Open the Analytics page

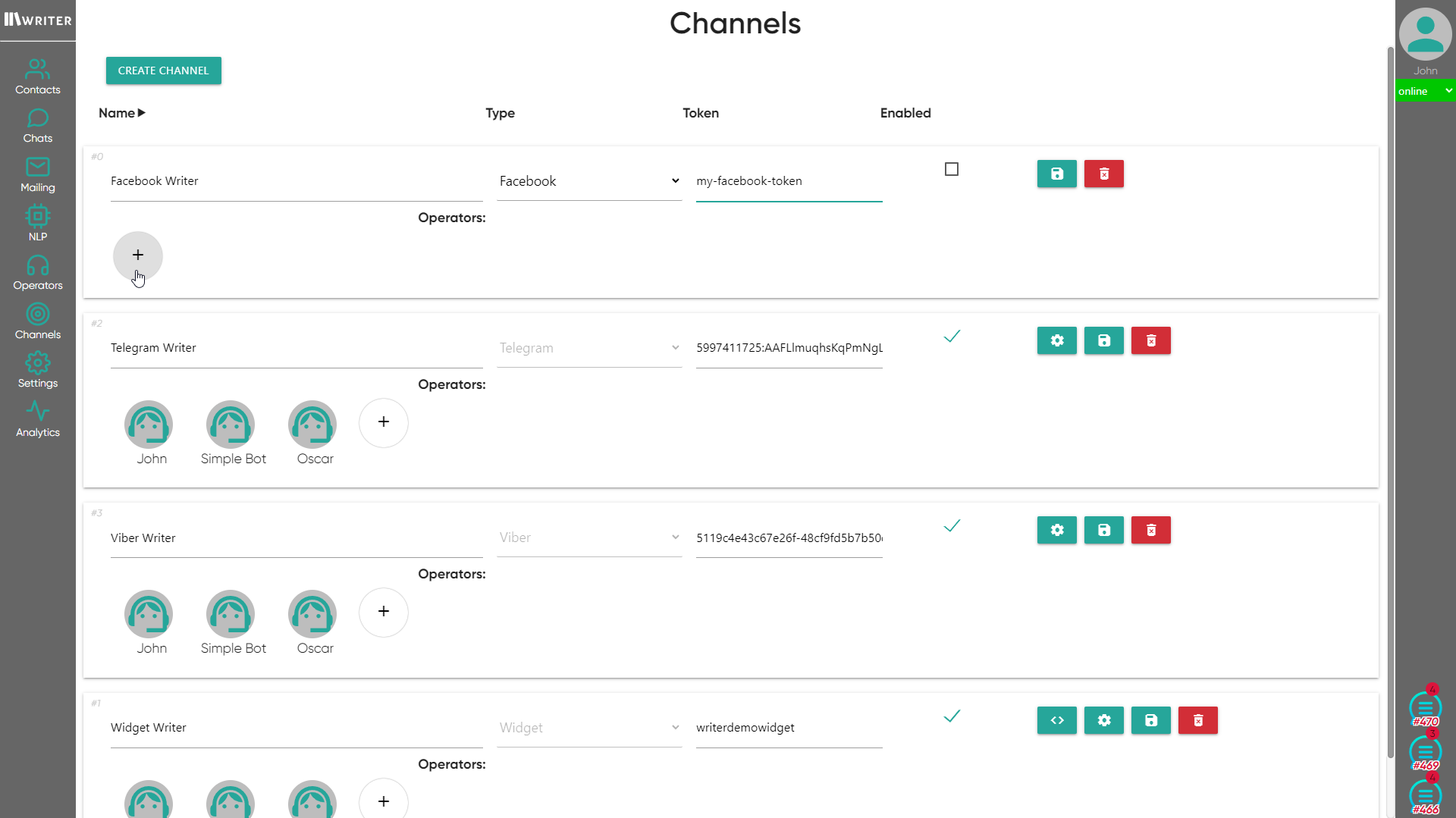click(x=38, y=420)
